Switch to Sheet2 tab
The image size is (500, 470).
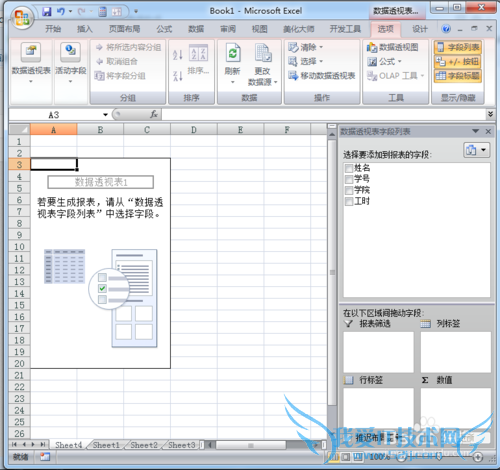pos(144,445)
